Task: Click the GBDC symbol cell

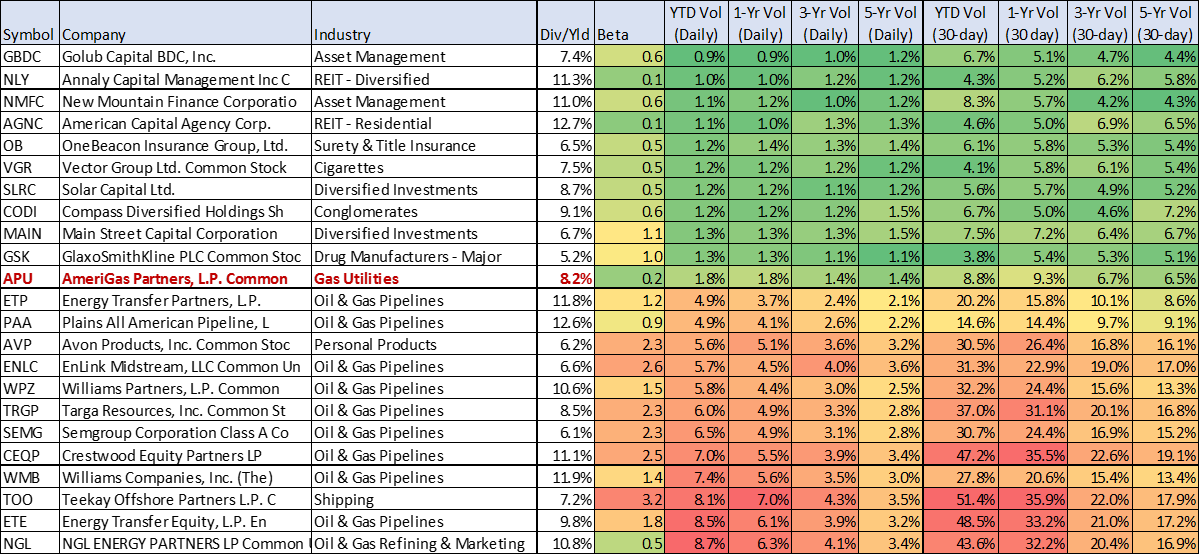Action: click(29, 57)
